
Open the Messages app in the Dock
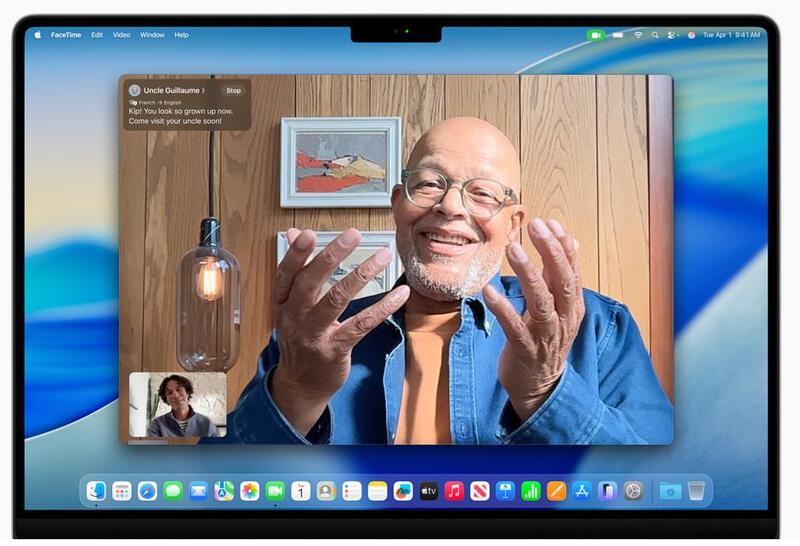click(x=173, y=491)
